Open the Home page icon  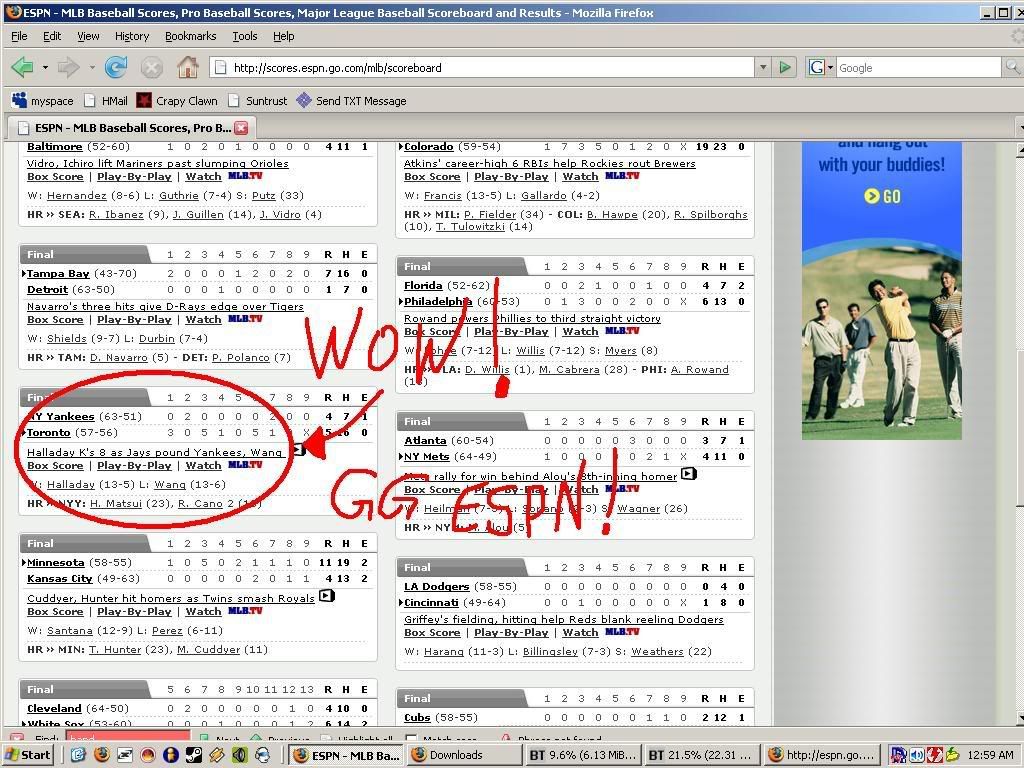[x=187, y=67]
